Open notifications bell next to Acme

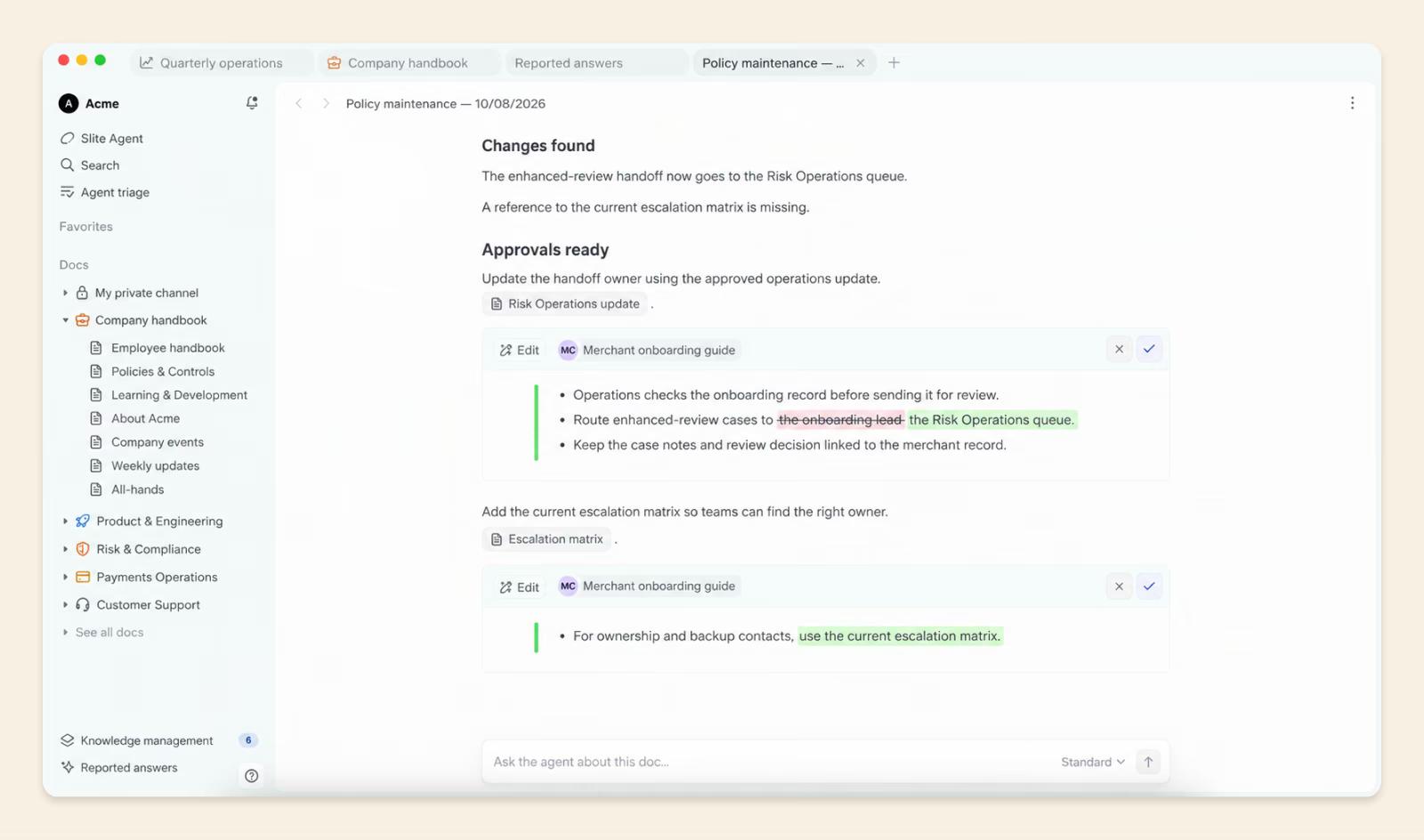pyautogui.click(x=252, y=103)
